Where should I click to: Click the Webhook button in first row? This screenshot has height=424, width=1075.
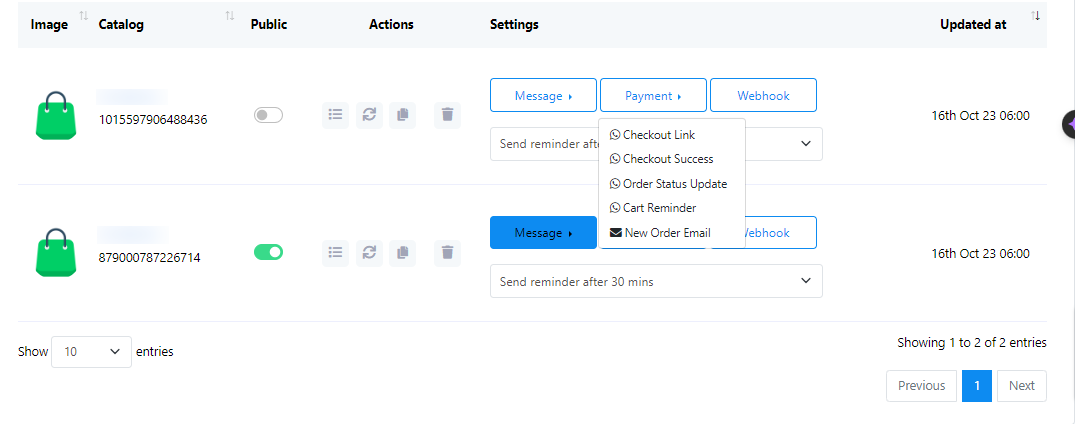[763, 96]
